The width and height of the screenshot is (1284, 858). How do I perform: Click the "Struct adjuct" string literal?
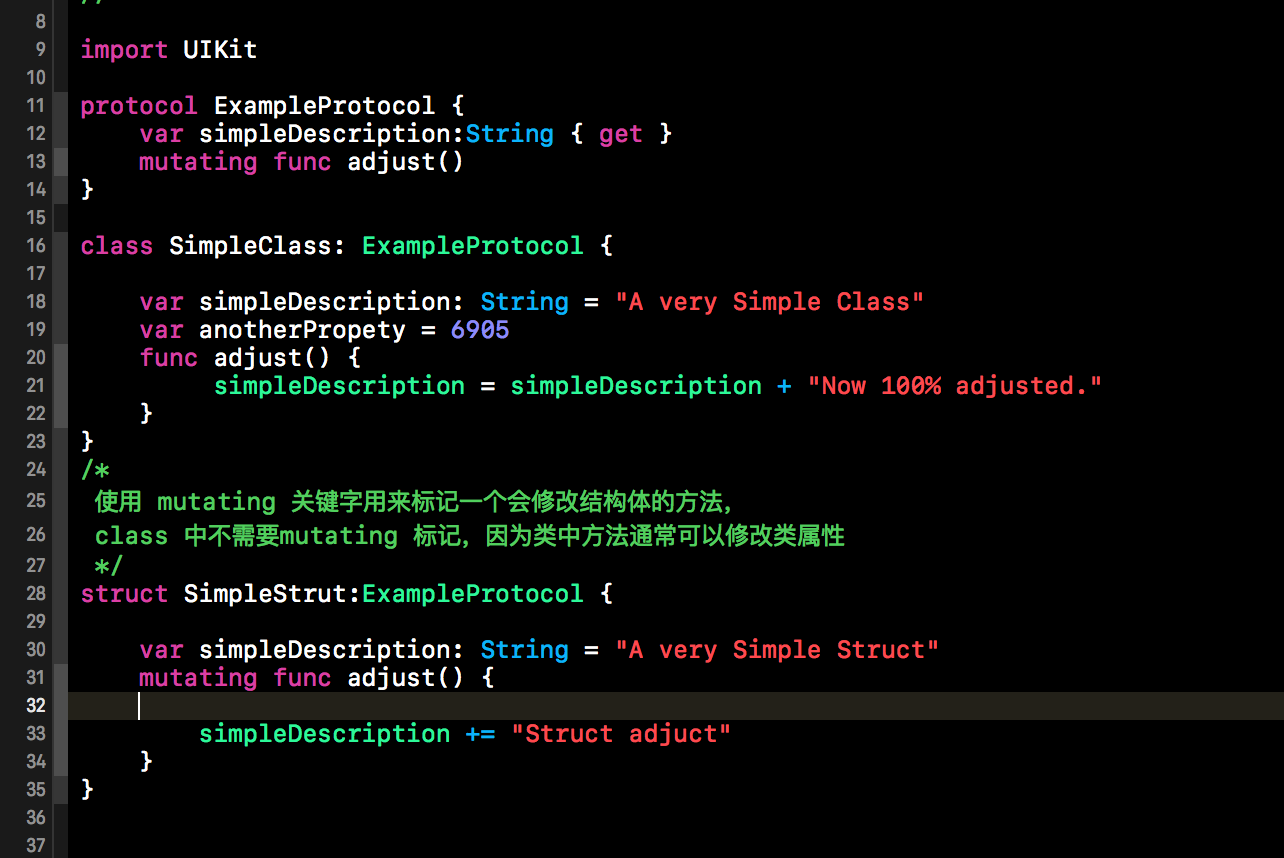click(621, 733)
